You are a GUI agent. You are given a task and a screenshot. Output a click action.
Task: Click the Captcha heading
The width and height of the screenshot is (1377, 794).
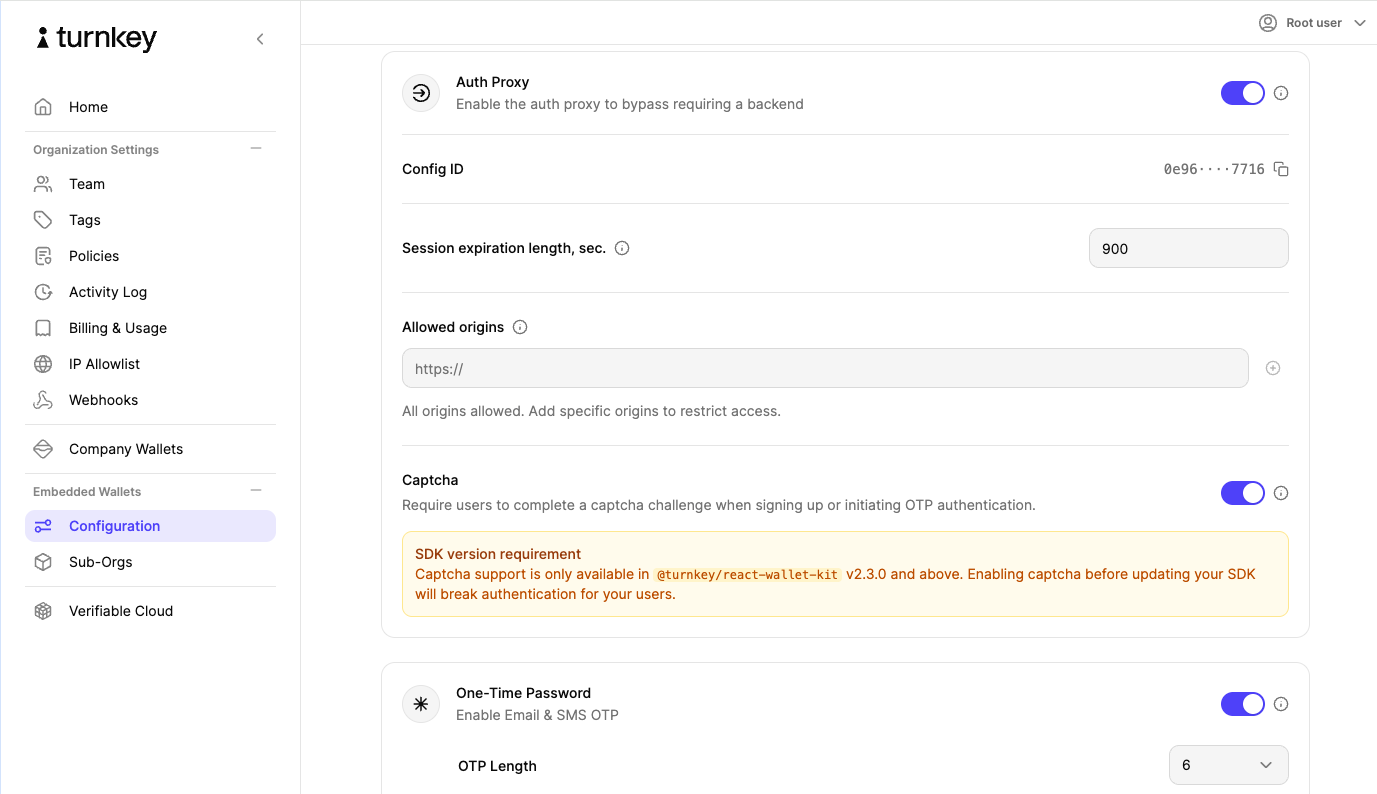pyautogui.click(x=430, y=480)
